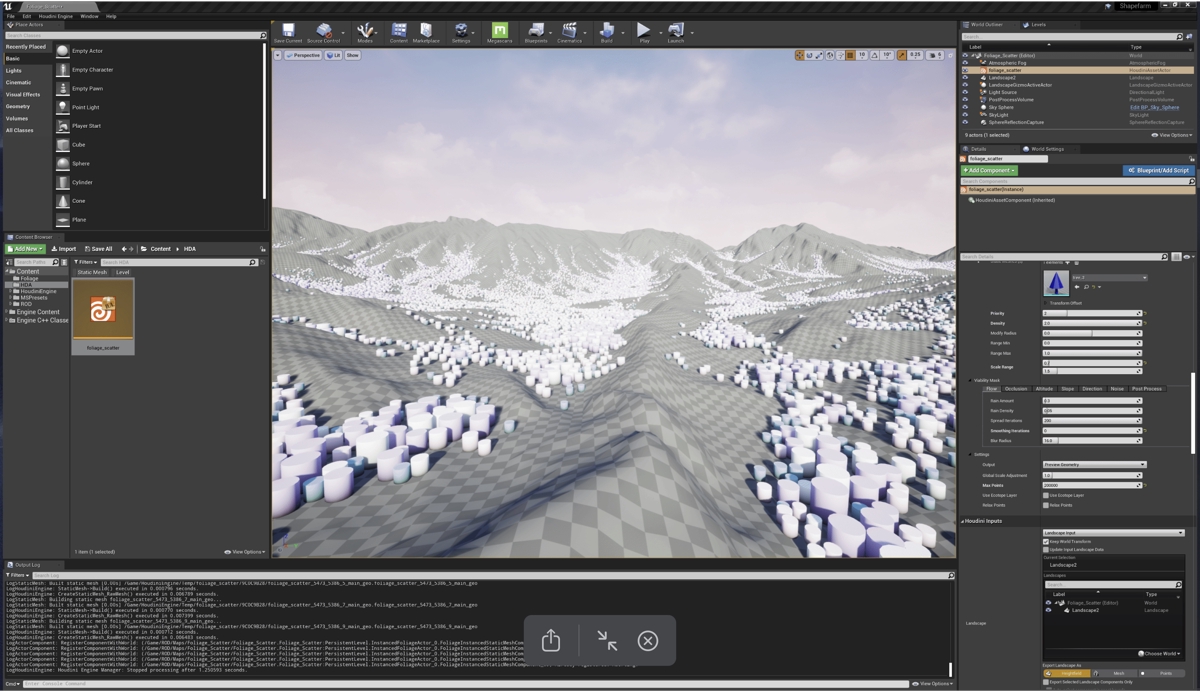Toggle visibility of SkyLight in World Outliner
The height and width of the screenshot is (692, 1200).
tap(965, 115)
